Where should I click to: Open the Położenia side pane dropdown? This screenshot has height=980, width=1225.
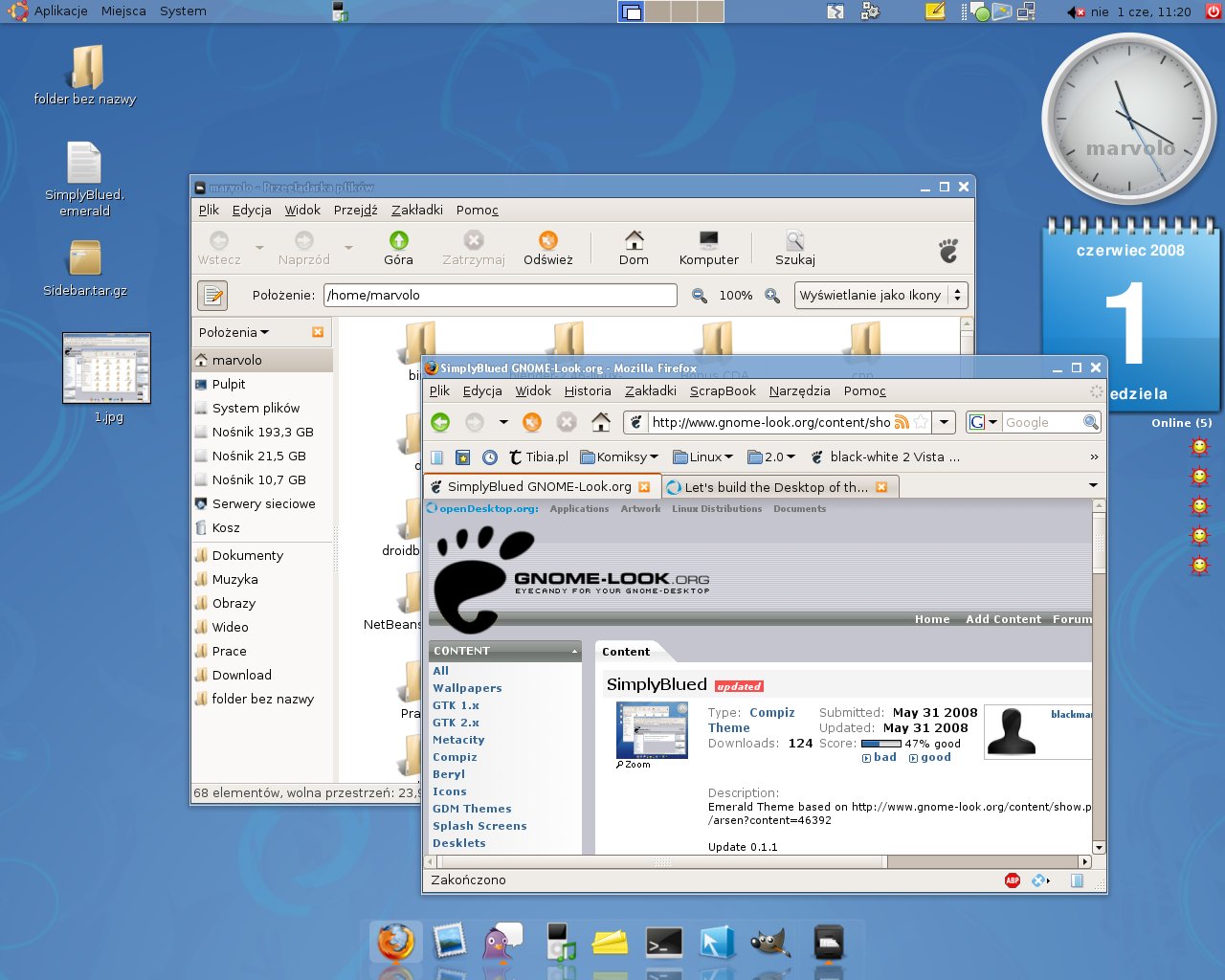pyautogui.click(x=234, y=332)
